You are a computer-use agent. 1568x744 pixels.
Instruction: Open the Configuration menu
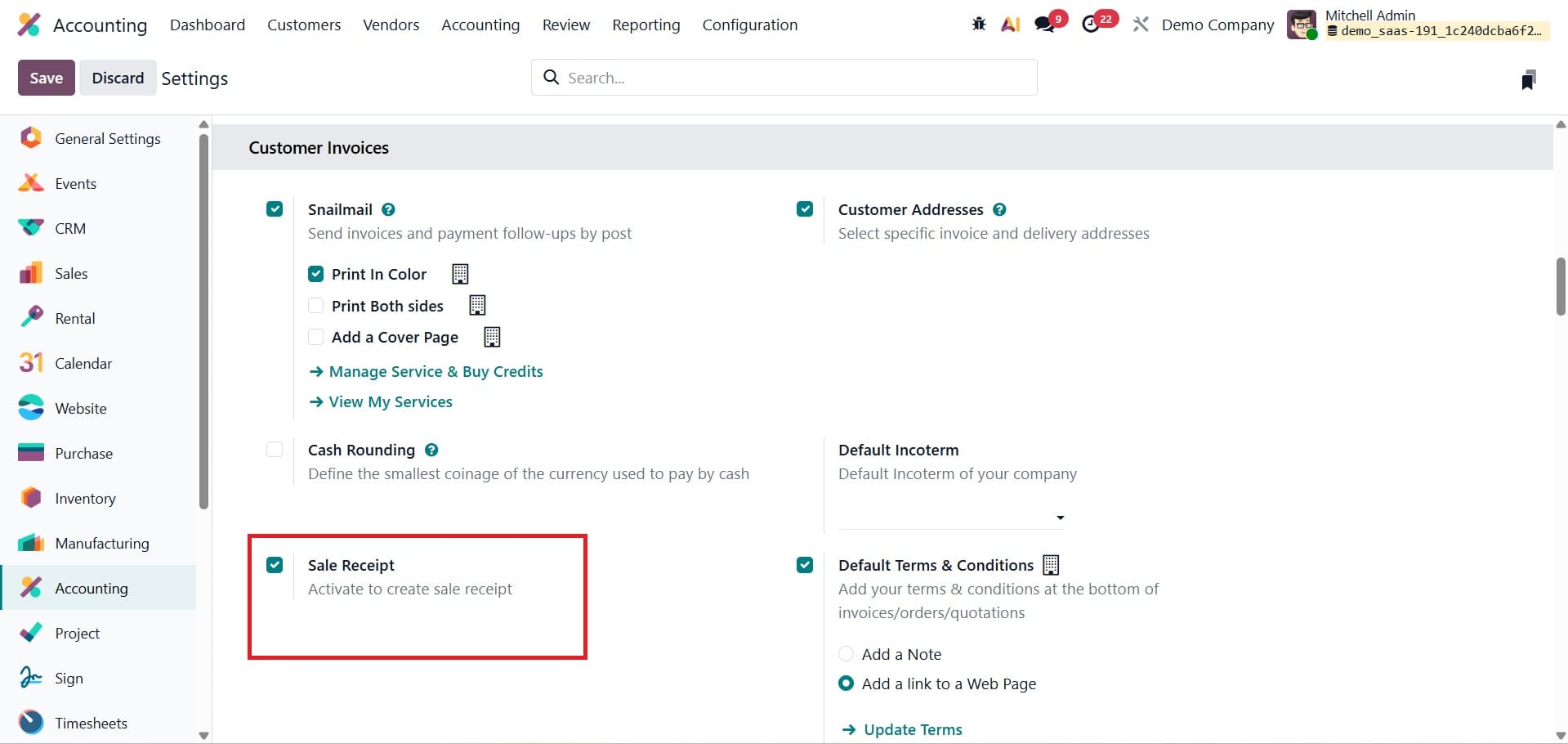pyautogui.click(x=750, y=25)
